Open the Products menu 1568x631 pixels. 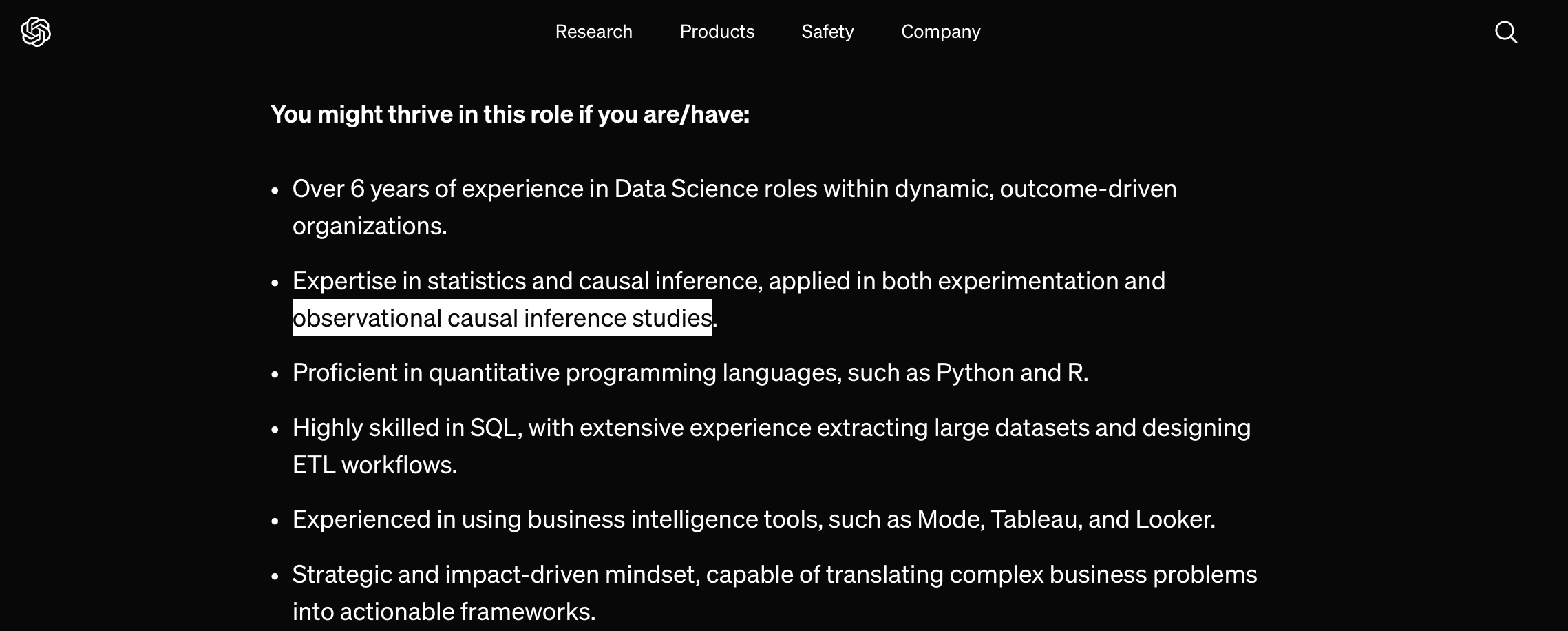pos(717,32)
